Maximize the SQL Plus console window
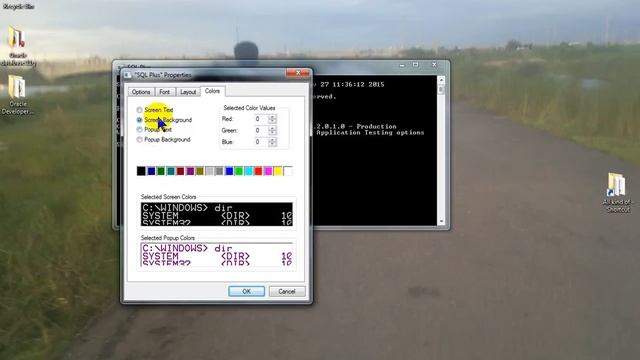 click(416, 65)
